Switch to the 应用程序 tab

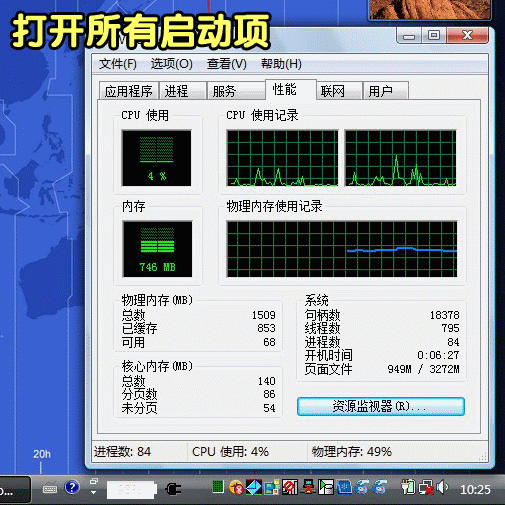pos(129,91)
